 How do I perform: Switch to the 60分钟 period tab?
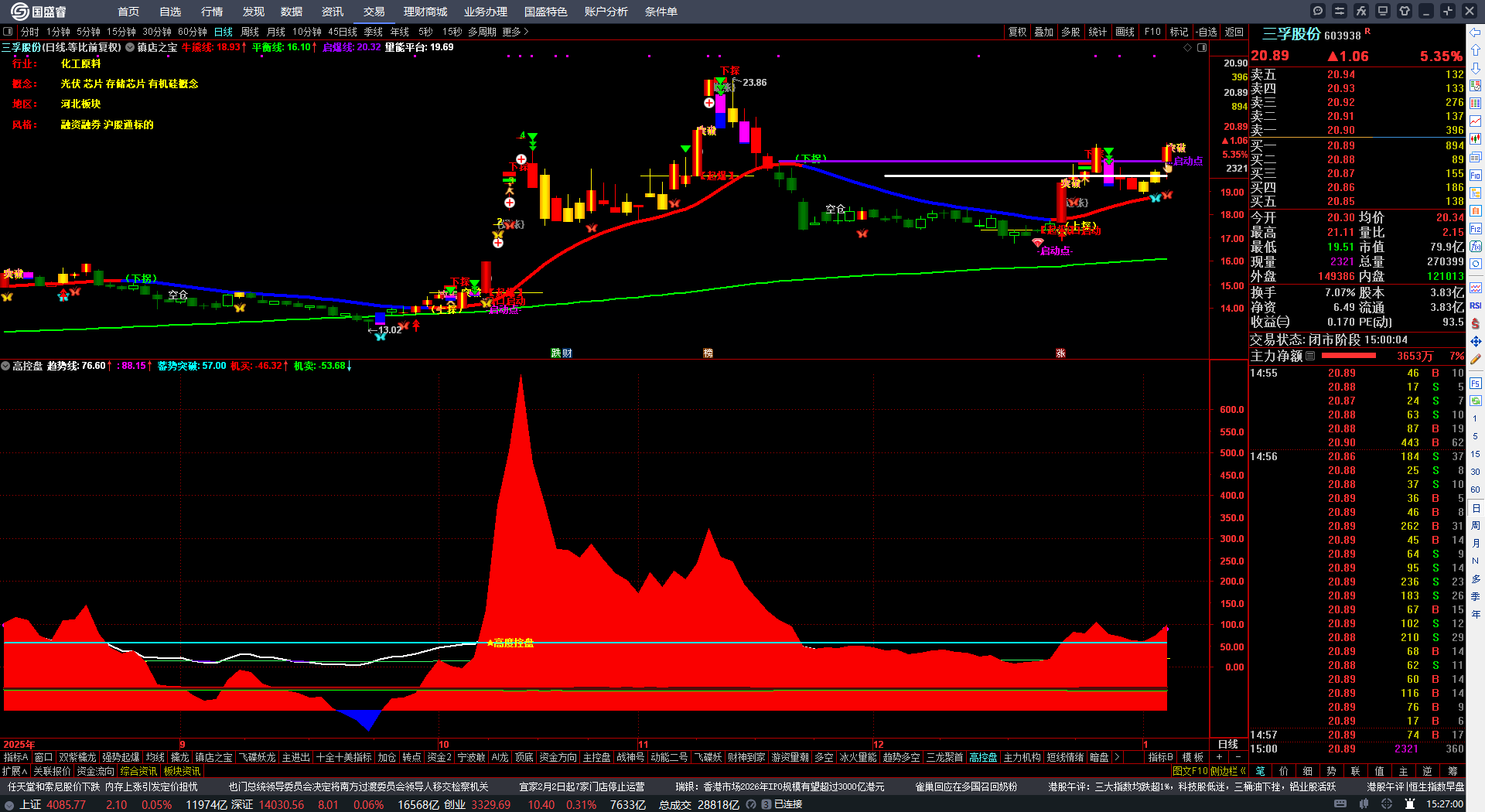pos(193,32)
